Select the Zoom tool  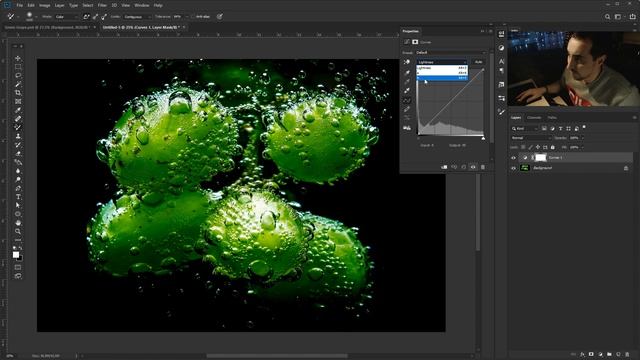click(18, 231)
